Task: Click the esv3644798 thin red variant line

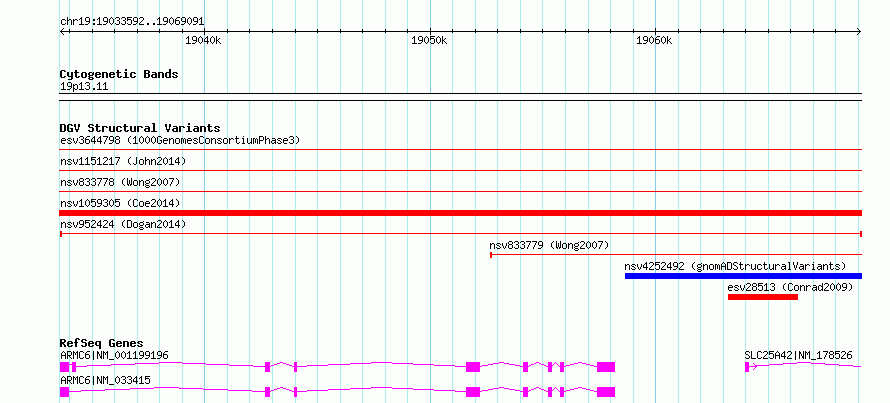Action: pos(460,149)
